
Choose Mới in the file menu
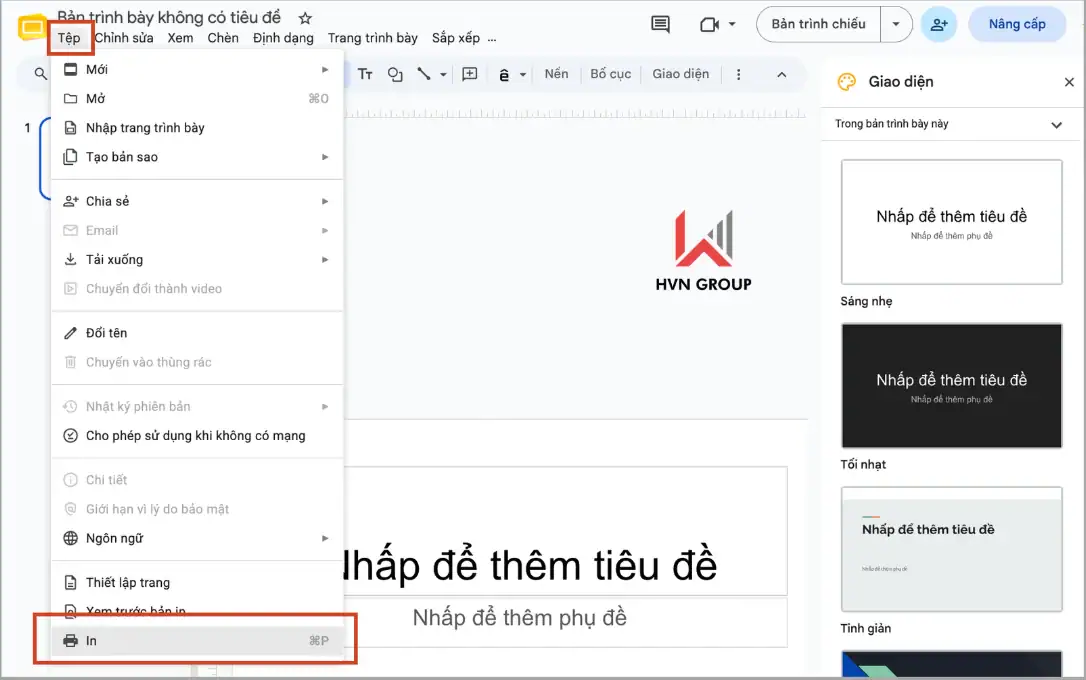tap(197, 69)
